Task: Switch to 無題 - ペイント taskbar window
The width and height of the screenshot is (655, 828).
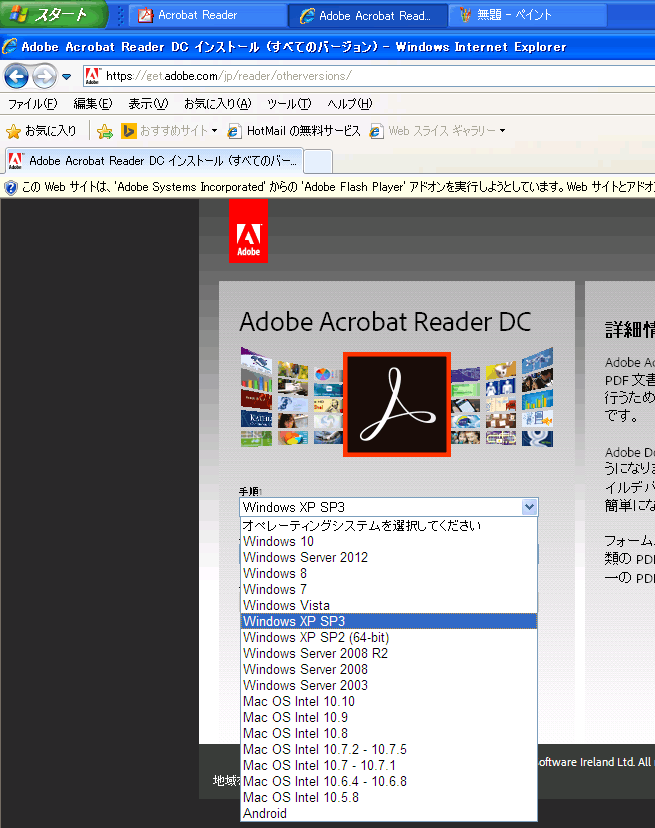Action: [x=528, y=15]
